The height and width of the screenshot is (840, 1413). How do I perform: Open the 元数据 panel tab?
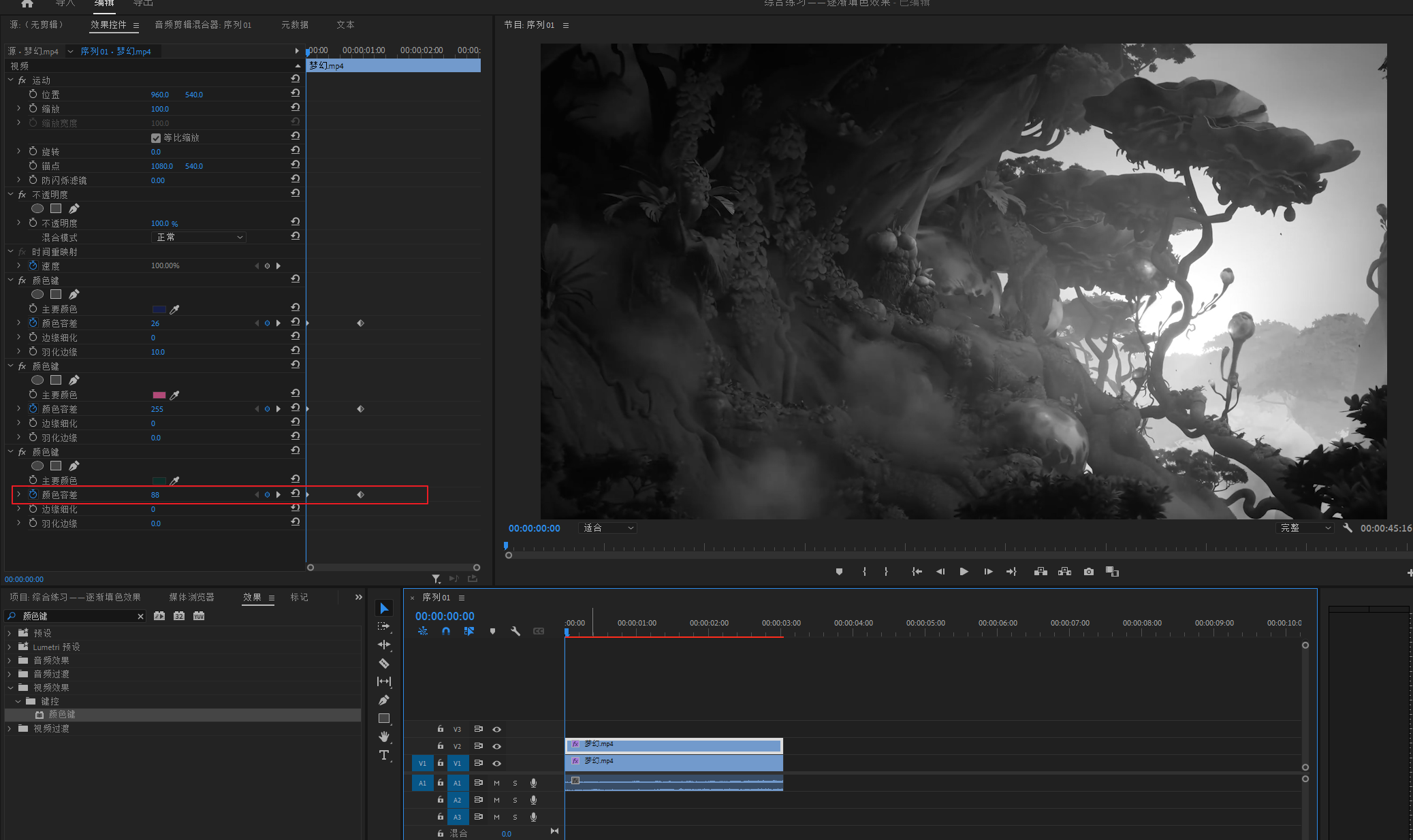[x=295, y=25]
